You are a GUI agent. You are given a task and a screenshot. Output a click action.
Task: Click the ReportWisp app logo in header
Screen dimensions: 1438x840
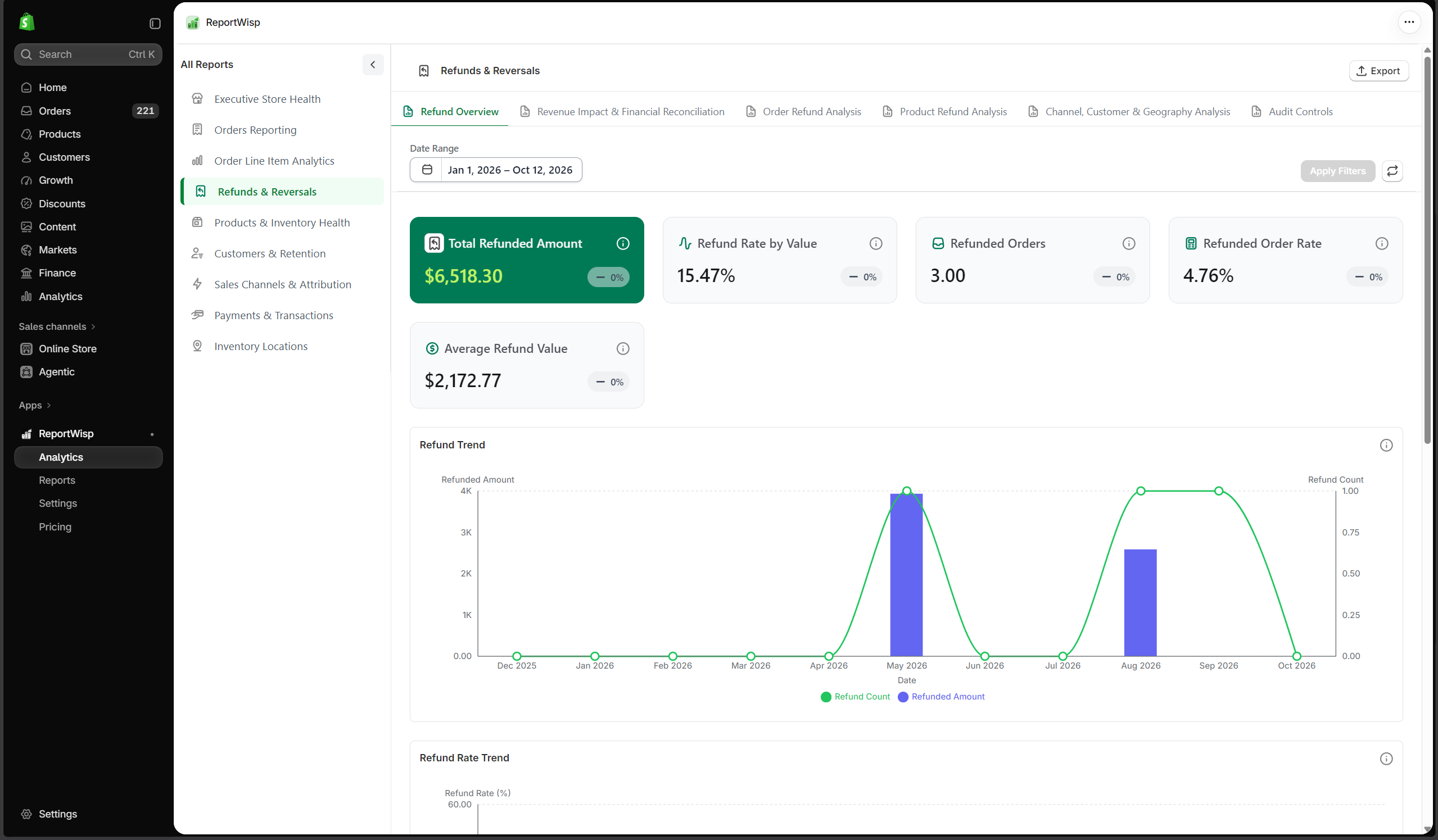193,23
